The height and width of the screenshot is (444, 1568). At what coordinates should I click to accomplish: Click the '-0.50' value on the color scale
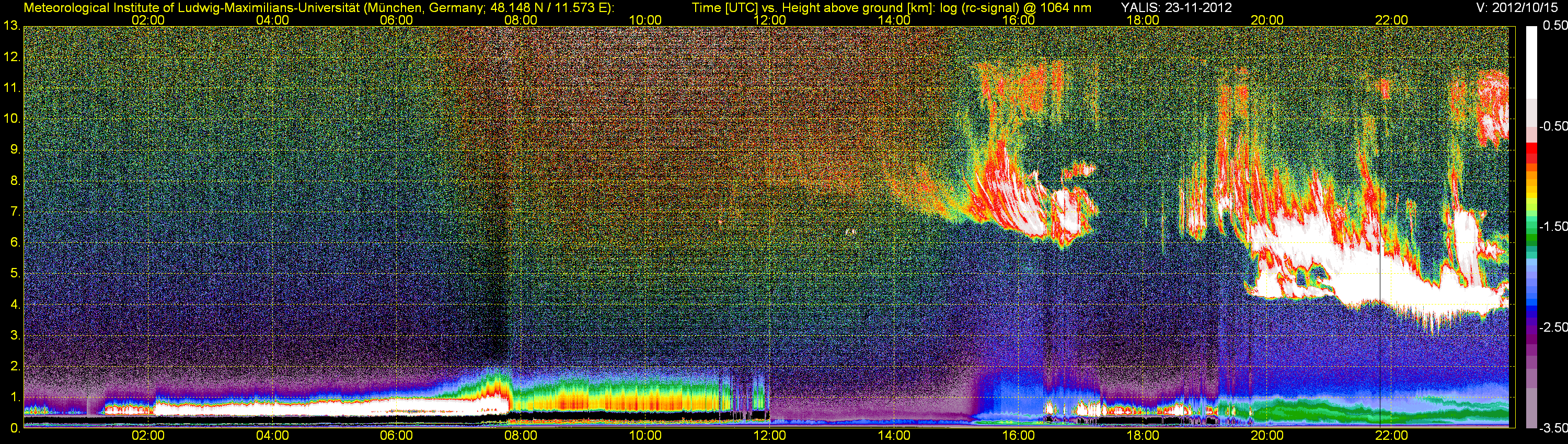click(1553, 126)
